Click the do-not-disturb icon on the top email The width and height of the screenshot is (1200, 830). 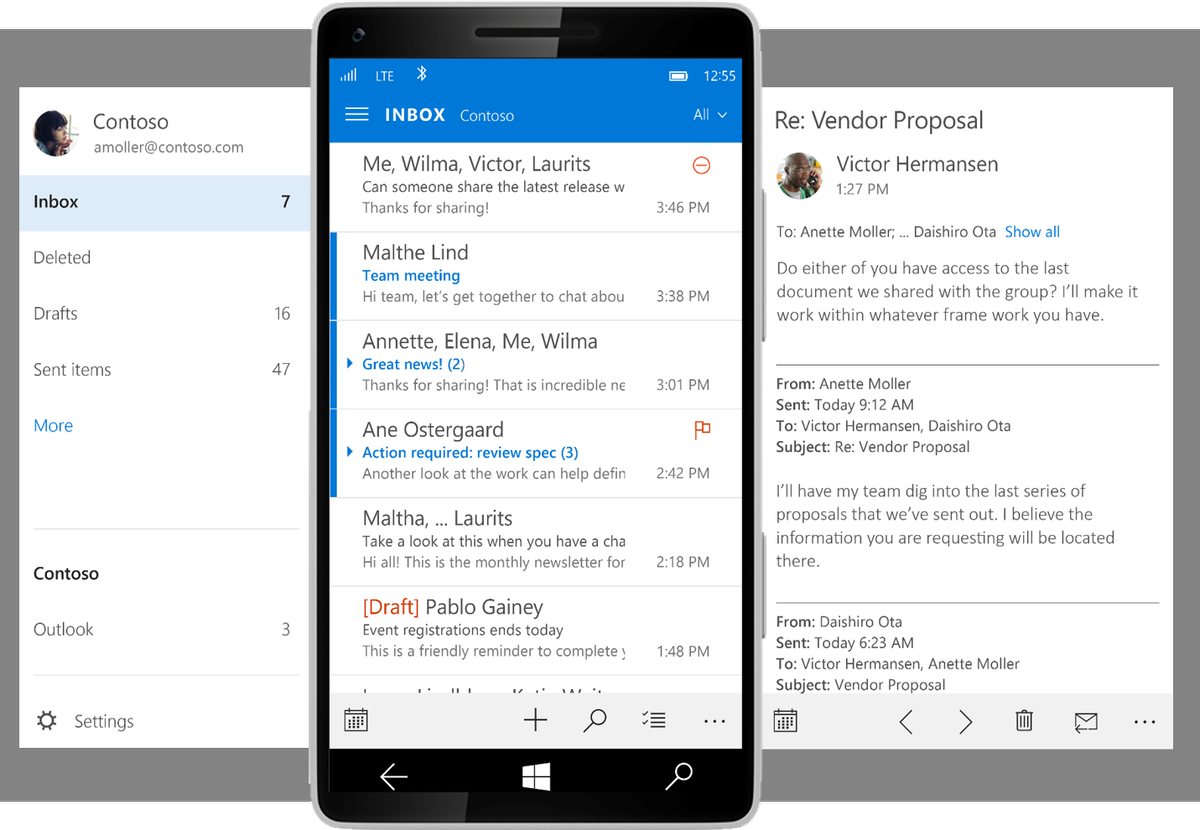click(x=701, y=165)
